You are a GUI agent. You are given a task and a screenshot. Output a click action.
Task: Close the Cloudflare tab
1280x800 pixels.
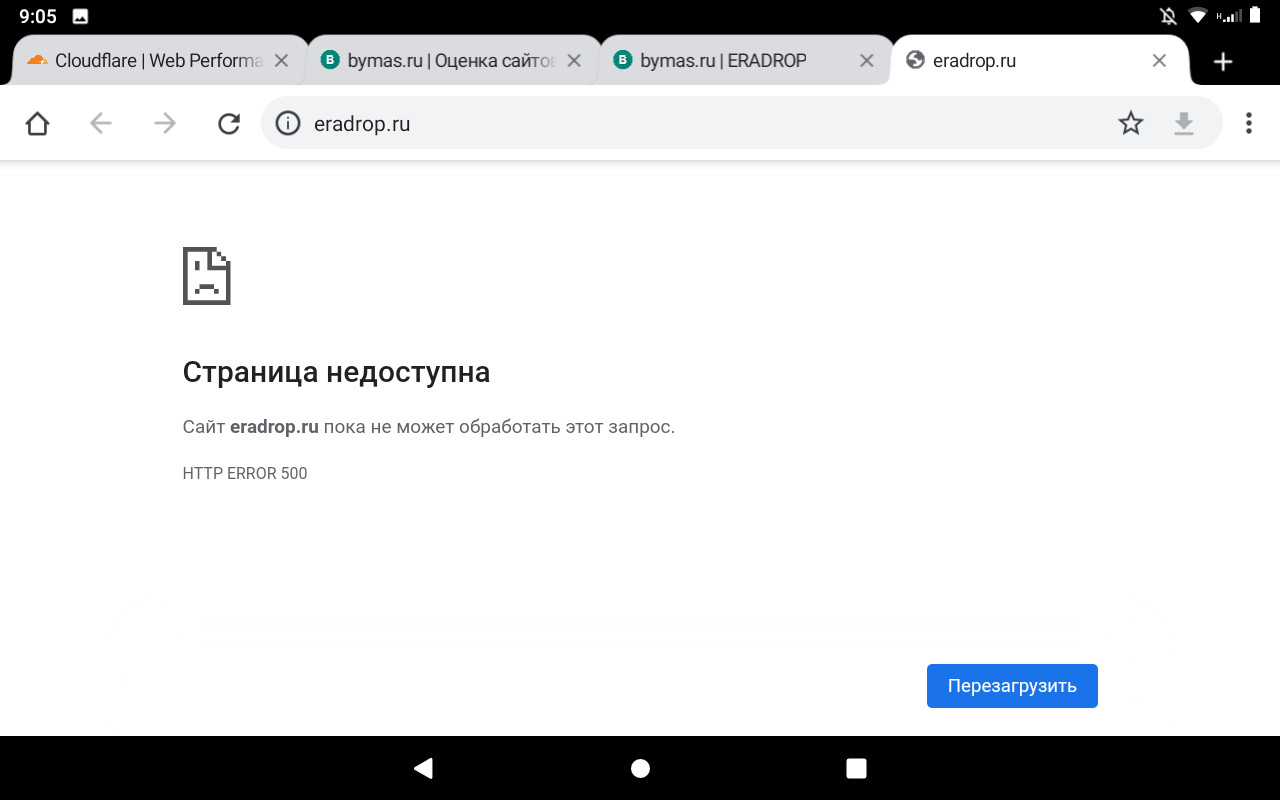281,61
